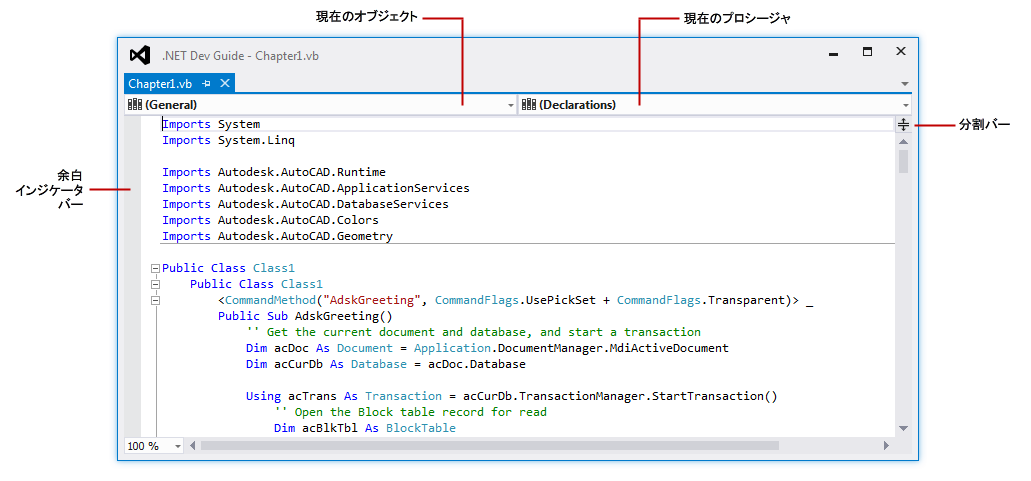
Task: Pin the Chapter1.vb tab
Action: tap(206, 83)
